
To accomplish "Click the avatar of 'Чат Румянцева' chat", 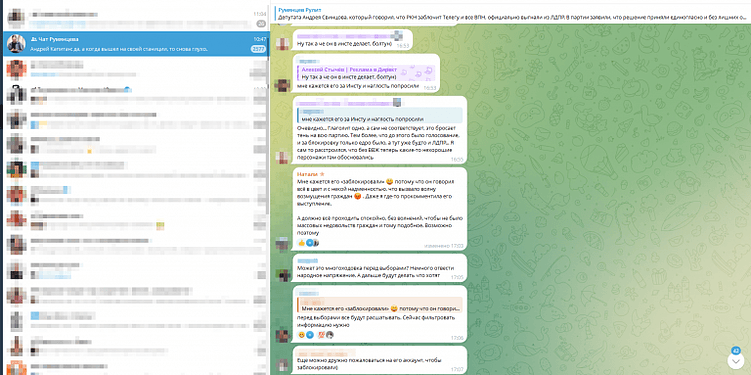I will pyautogui.click(x=16, y=44).
